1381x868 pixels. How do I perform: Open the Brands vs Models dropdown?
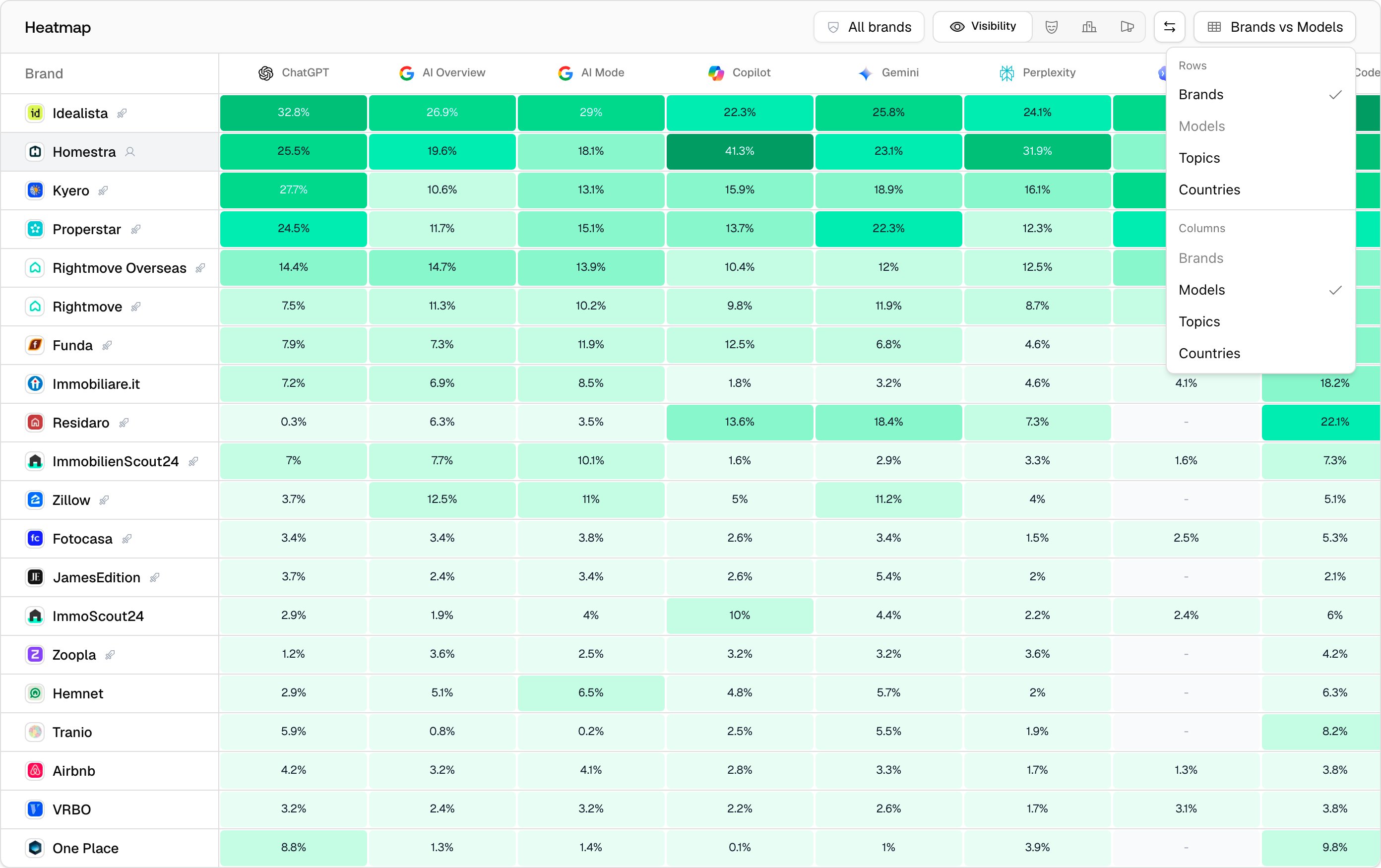(x=1274, y=27)
